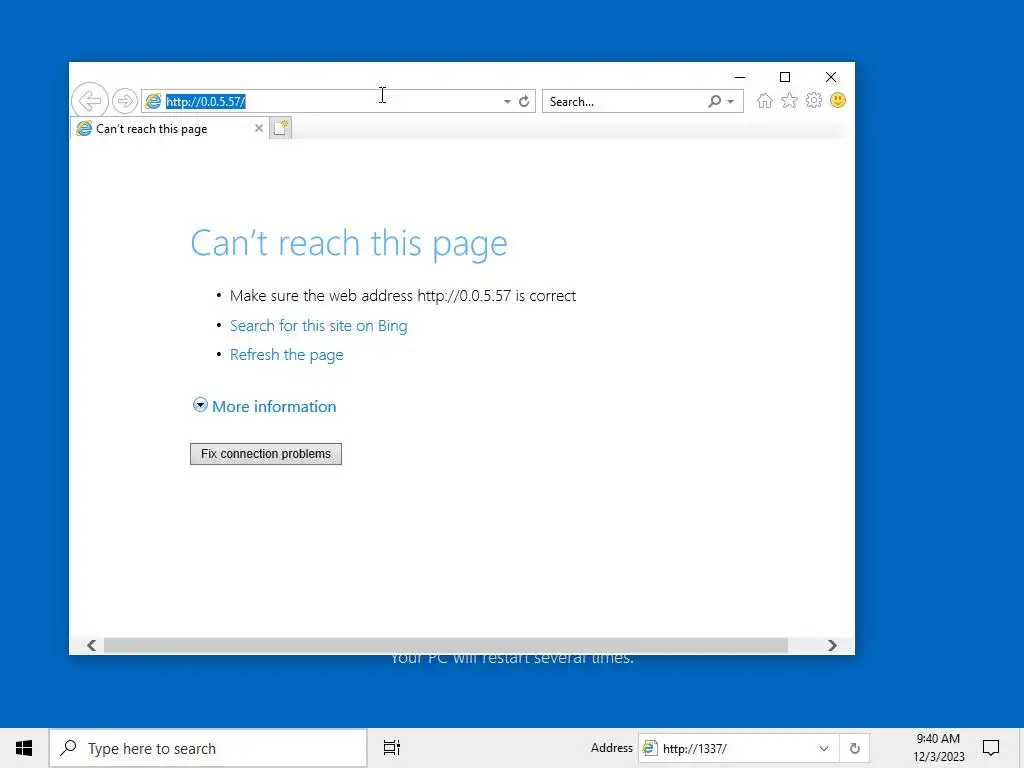
Task: Click the horizontal scrollbar thumb
Action: [x=446, y=645]
